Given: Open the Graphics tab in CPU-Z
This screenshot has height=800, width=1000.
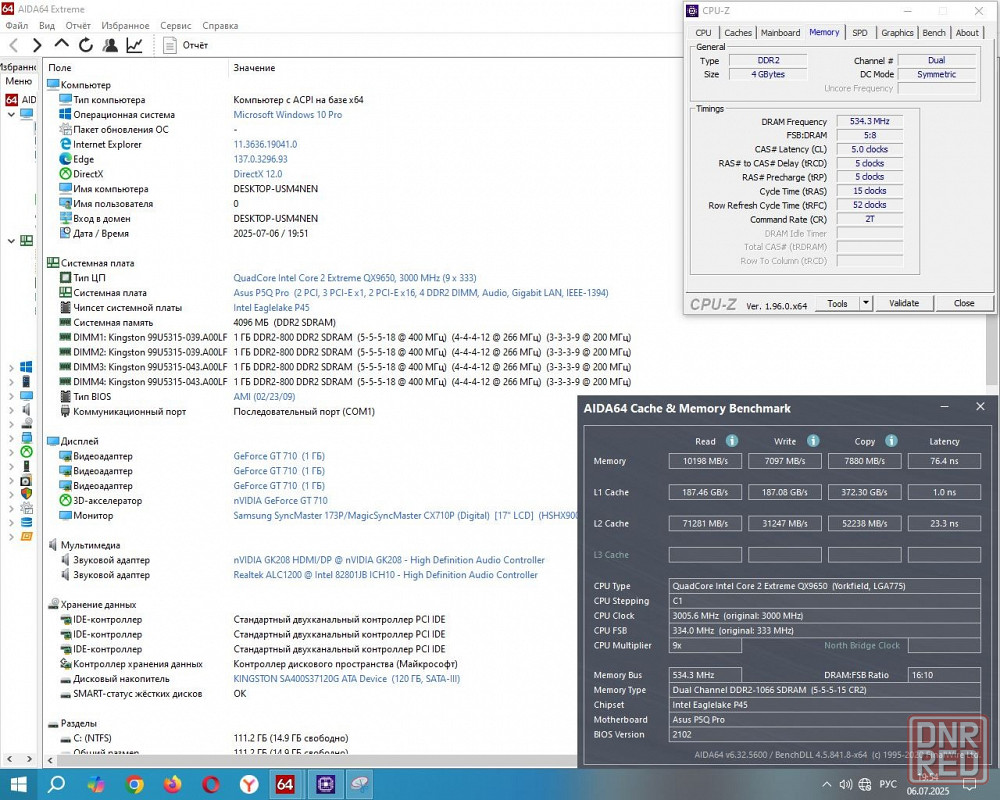Looking at the screenshot, I should [897, 33].
